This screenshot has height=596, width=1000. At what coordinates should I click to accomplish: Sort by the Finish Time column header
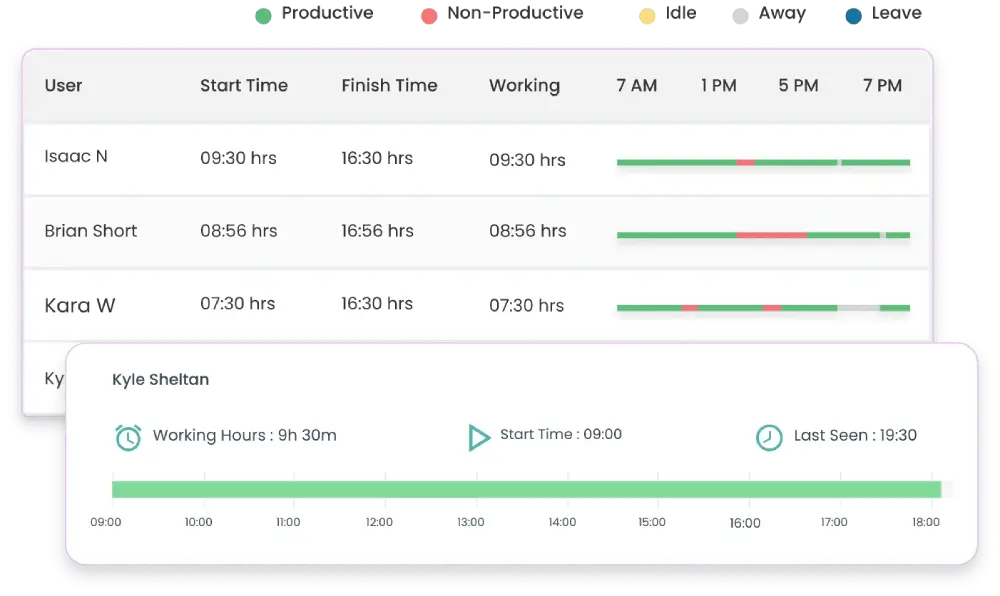click(x=390, y=86)
